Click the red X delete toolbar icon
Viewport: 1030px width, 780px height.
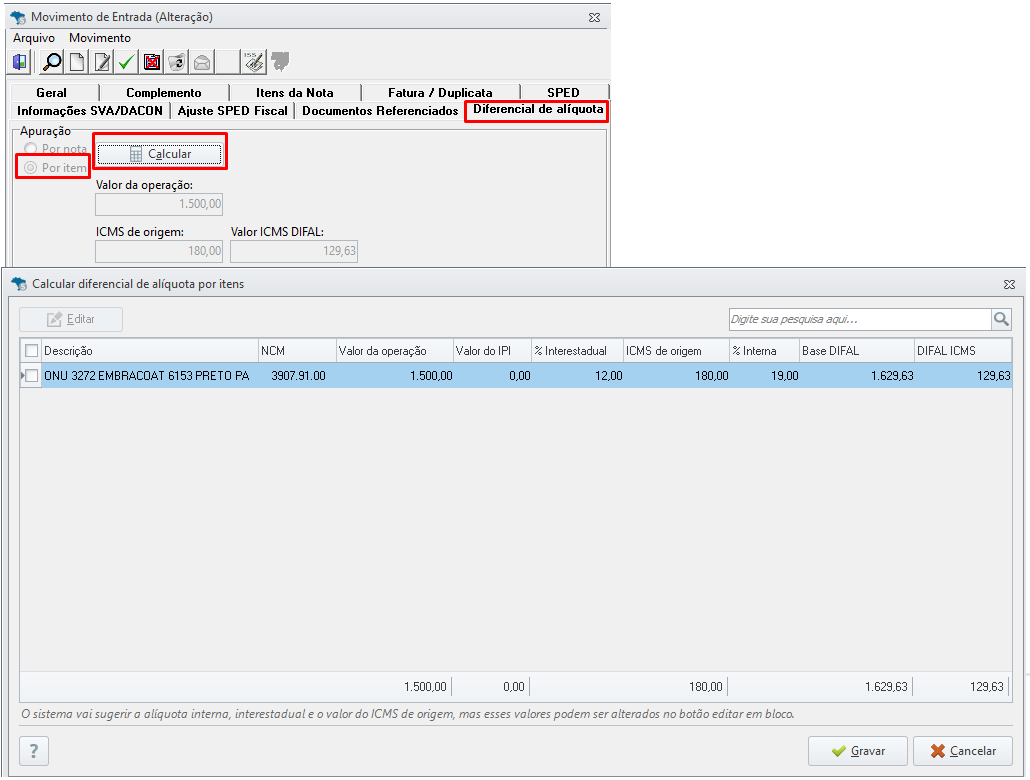pyautogui.click(x=152, y=62)
